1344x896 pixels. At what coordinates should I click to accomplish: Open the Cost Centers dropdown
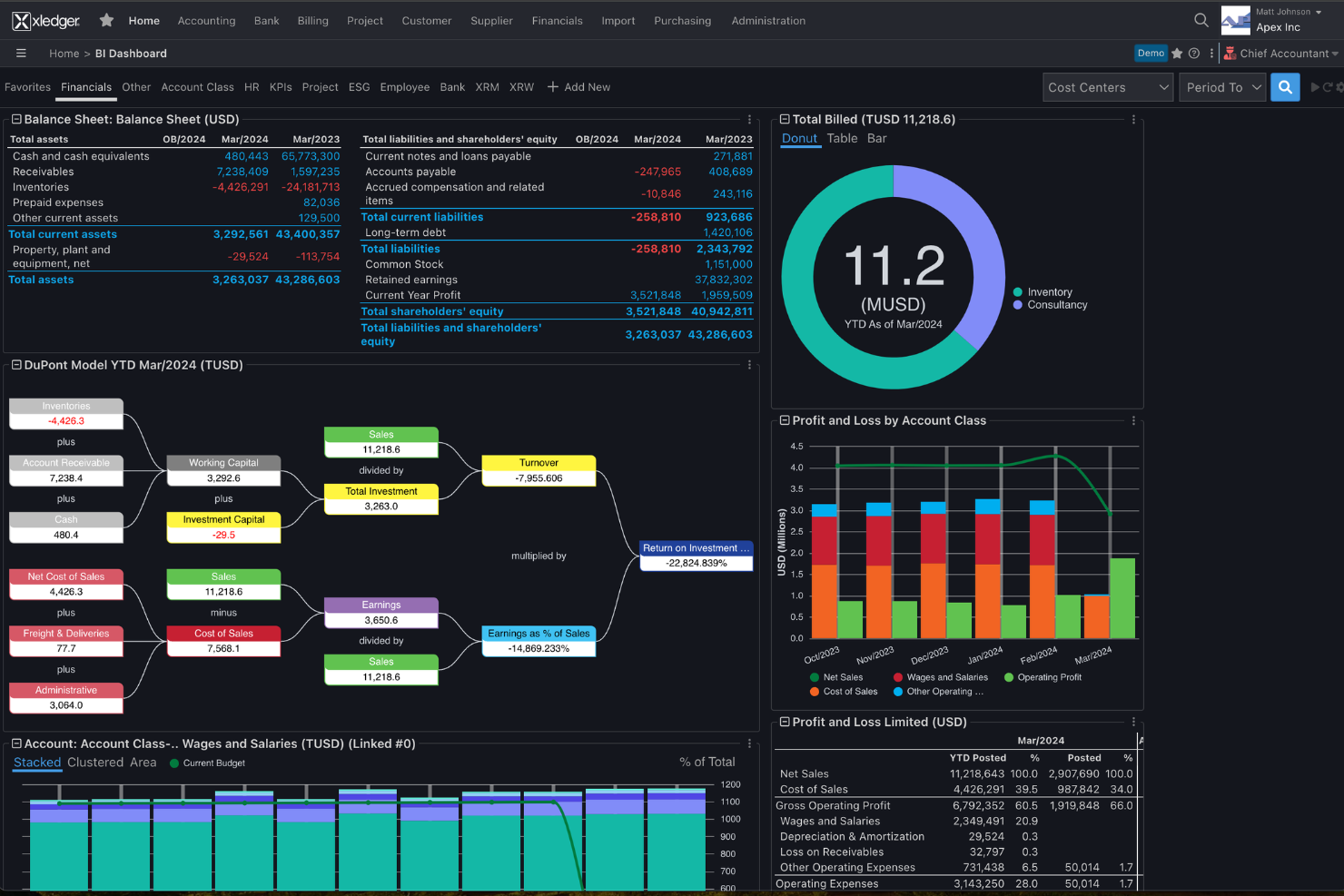pyautogui.click(x=1107, y=86)
